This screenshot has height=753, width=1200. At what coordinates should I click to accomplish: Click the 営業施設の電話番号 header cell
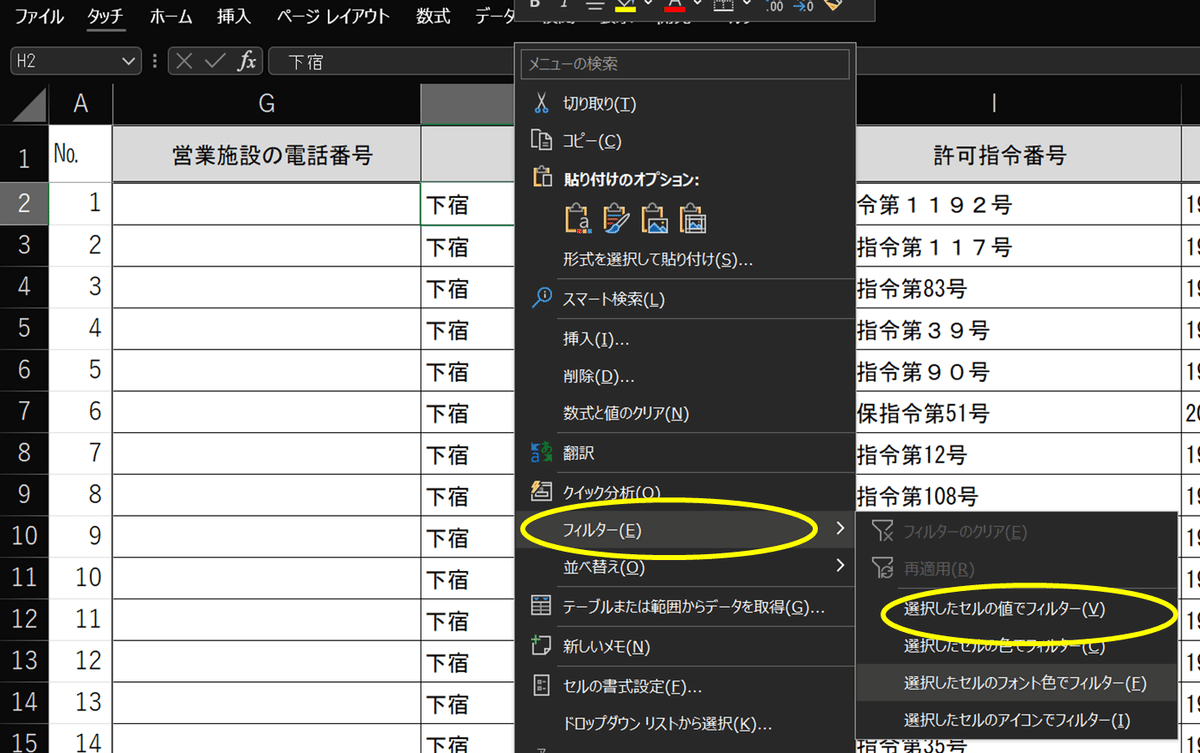click(267, 154)
